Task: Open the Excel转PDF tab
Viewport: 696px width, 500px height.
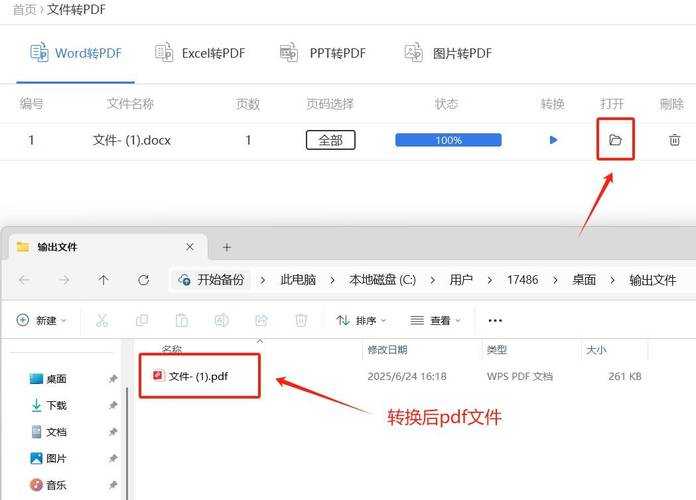Action: coord(200,53)
